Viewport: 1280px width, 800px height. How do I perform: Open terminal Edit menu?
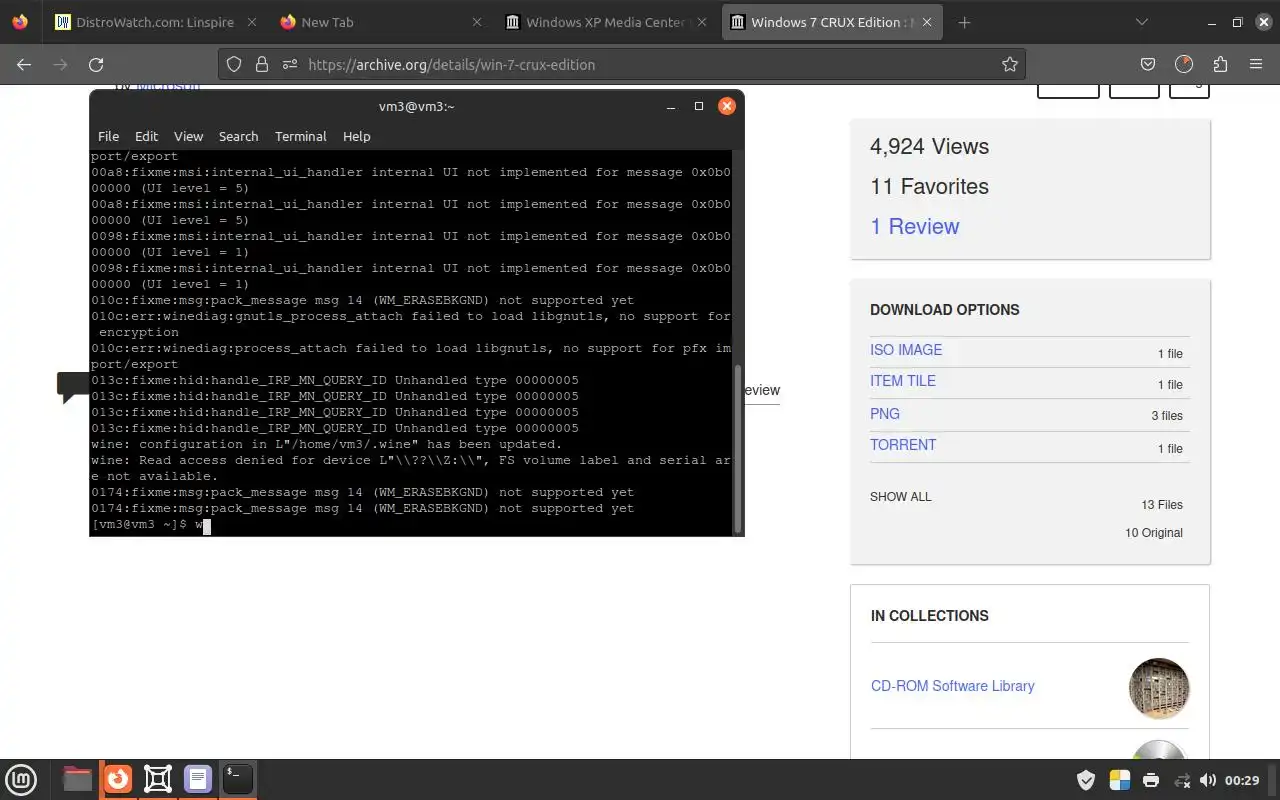[x=146, y=136]
